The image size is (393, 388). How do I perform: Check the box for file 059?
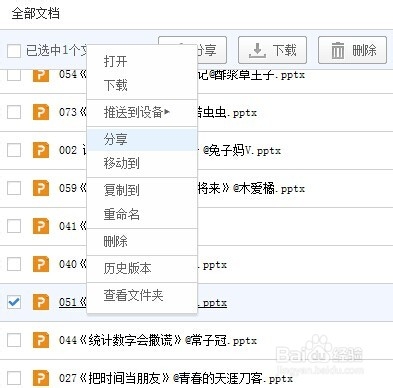click(x=14, y=188)
